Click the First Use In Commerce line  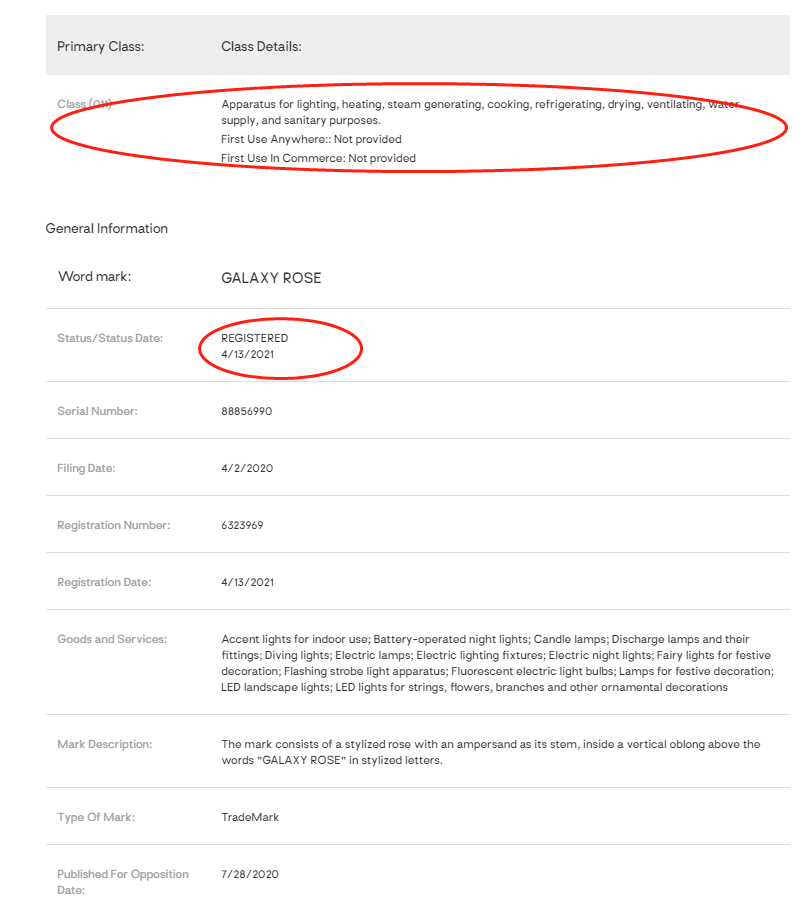[318, 158]
